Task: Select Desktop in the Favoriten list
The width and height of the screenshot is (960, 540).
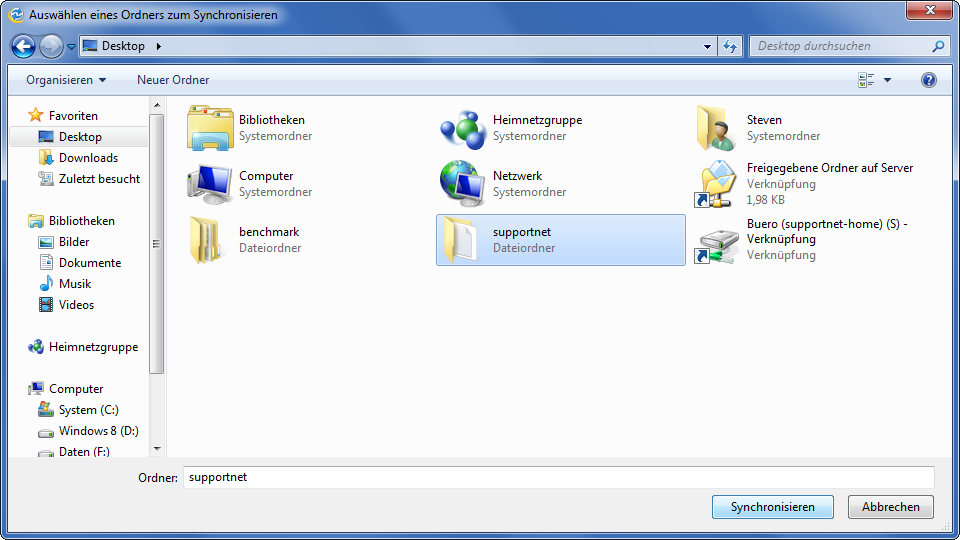Action: [80, 137]
